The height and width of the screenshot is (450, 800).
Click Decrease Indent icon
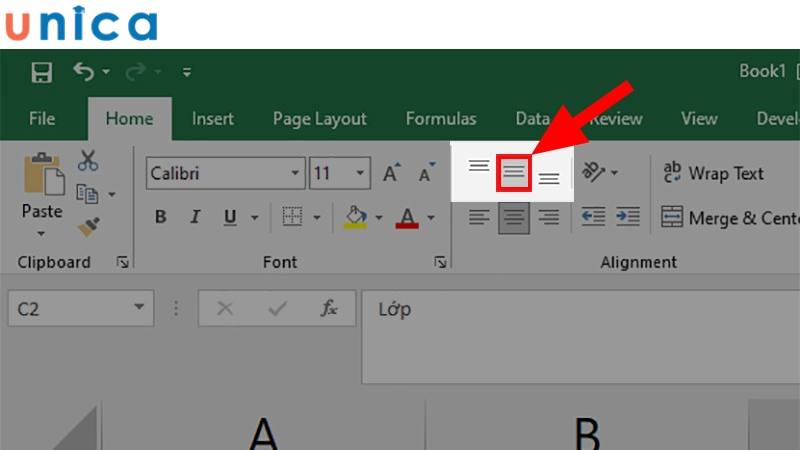coord(593,217)
